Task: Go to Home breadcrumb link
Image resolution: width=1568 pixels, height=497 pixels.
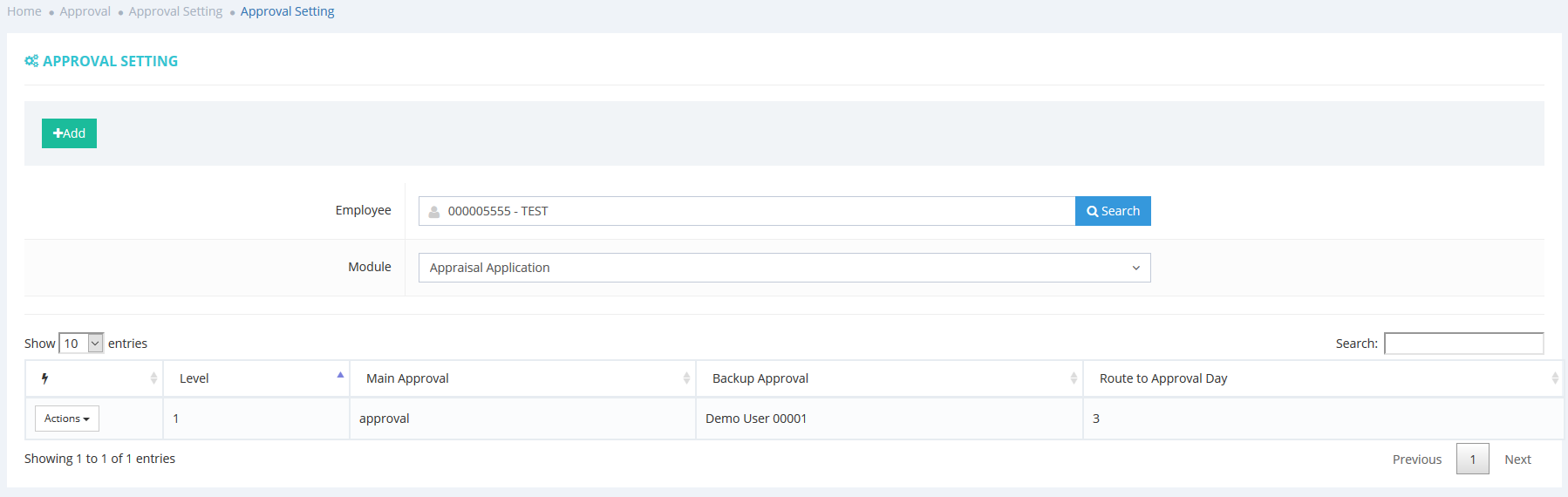Action: coord(24,11)
